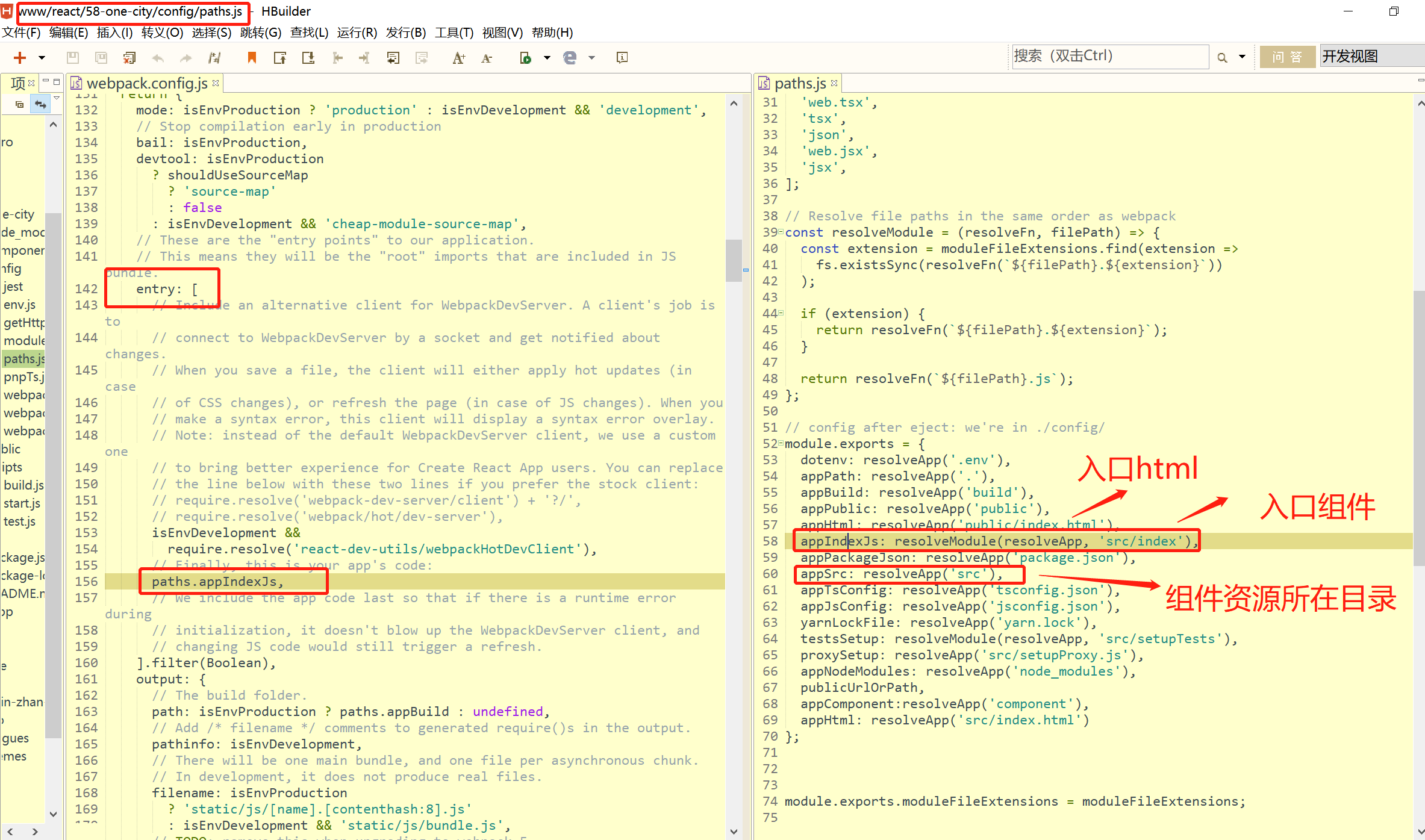Close the webpack.config.js tab

coord(216,82)
